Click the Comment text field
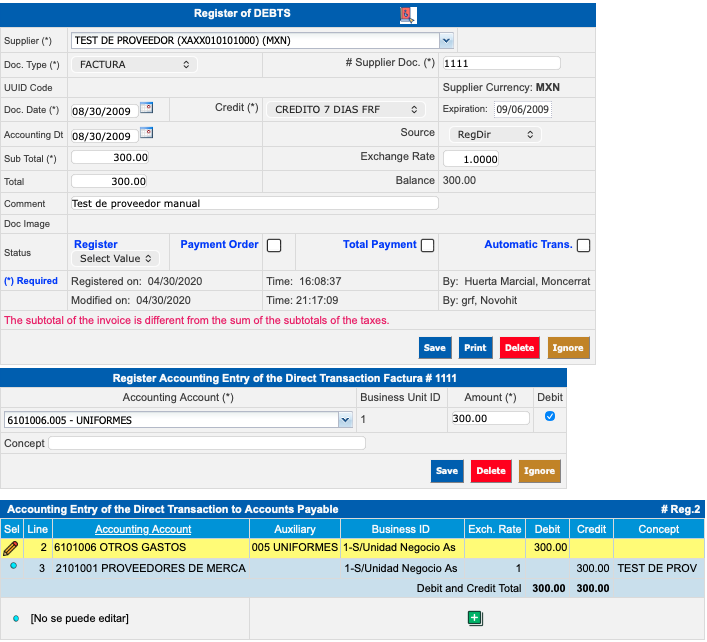 click(254, 203)
